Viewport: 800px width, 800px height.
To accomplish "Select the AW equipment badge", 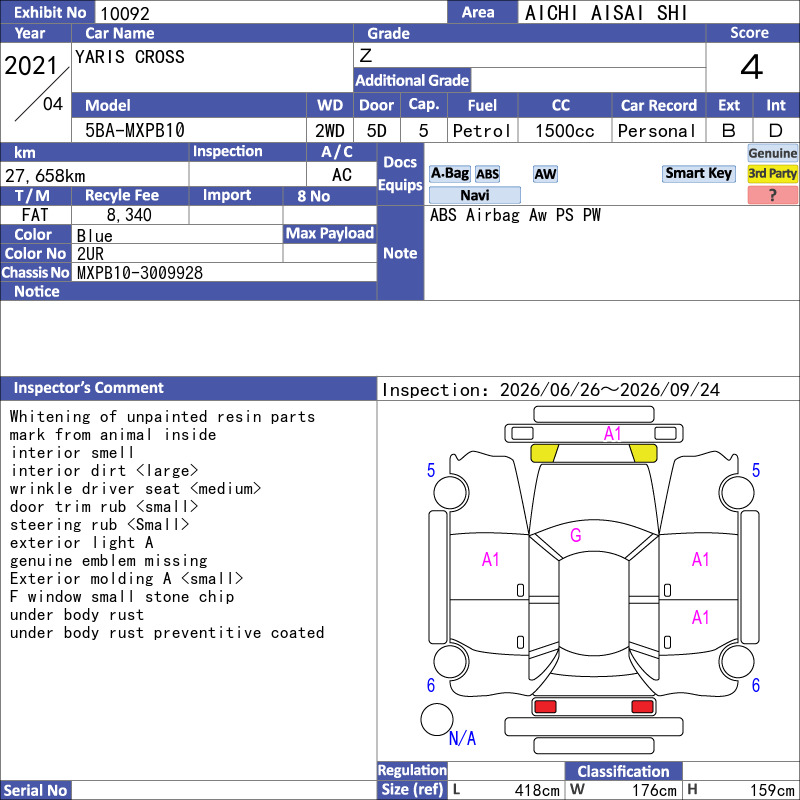I will coord(545,174).
